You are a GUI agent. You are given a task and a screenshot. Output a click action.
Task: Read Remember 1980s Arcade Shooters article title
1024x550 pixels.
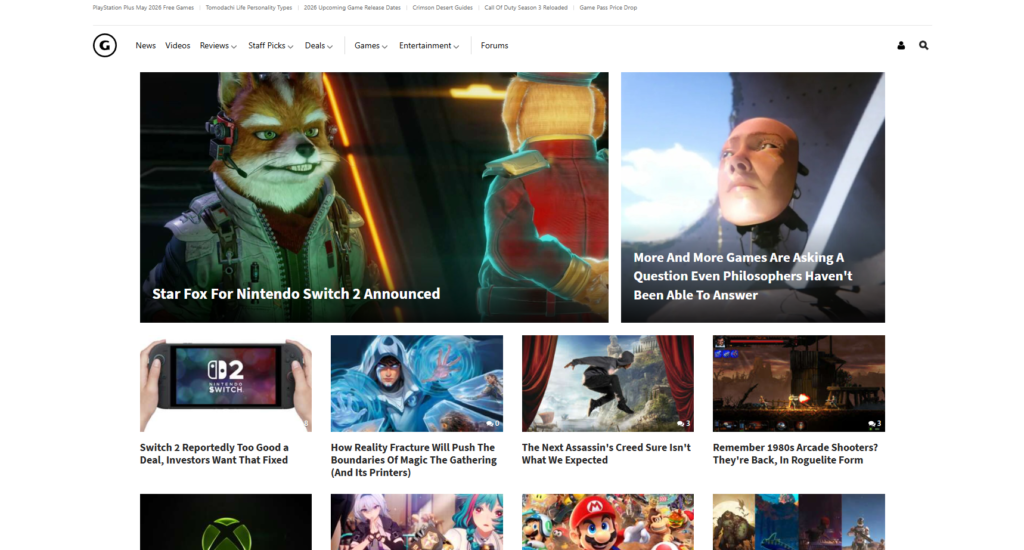pyautogui.click(x=795, y=454)
